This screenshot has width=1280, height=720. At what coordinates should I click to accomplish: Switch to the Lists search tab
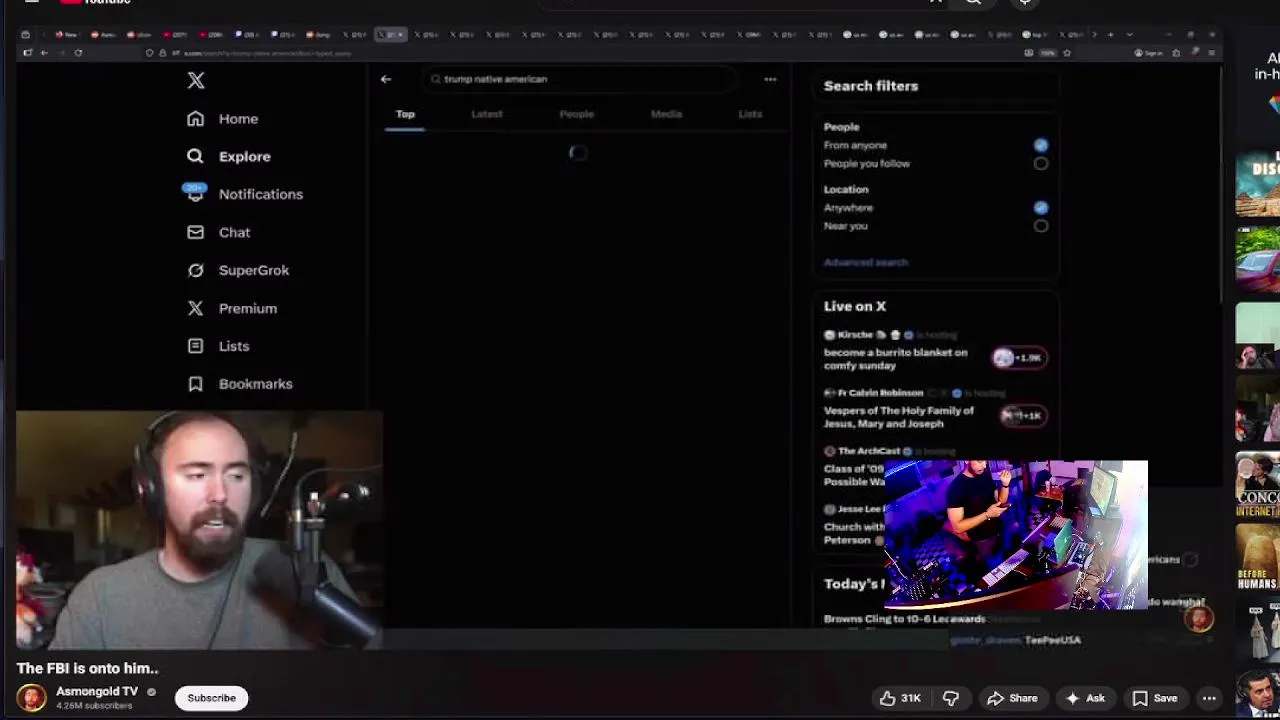click(x=750, y=114)
